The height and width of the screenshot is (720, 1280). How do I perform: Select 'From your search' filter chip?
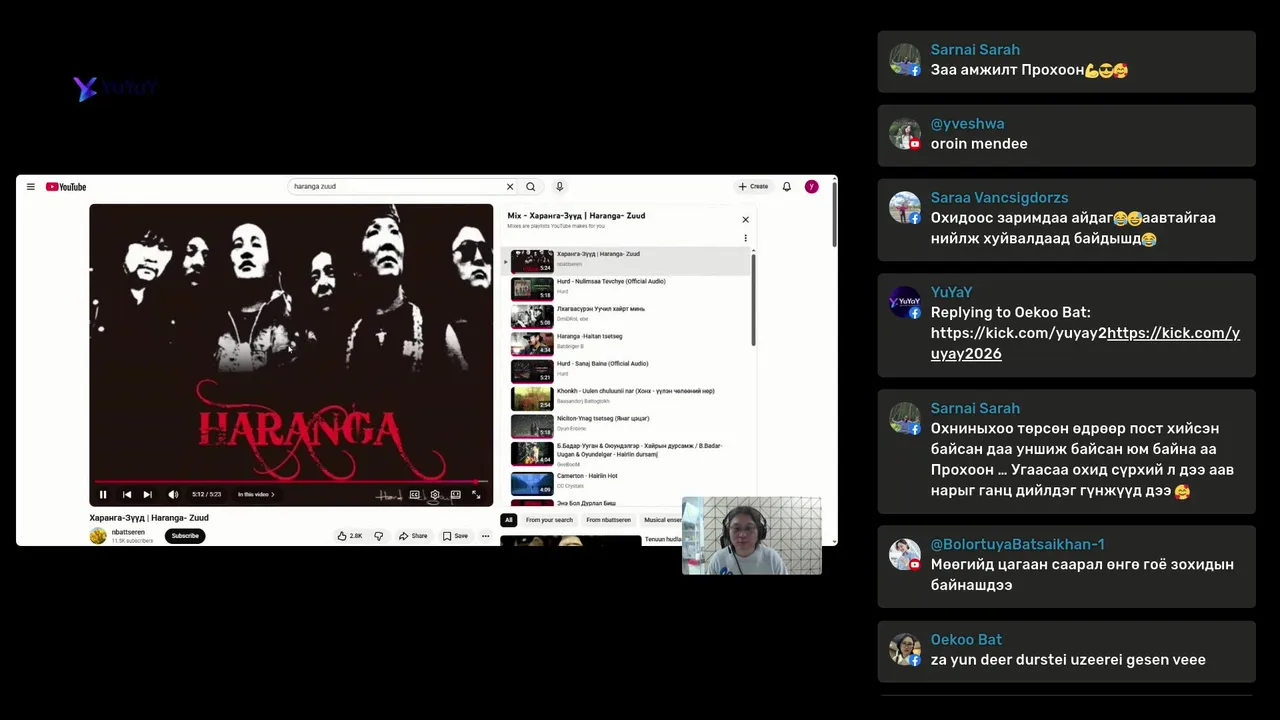[x=549, y=520]
